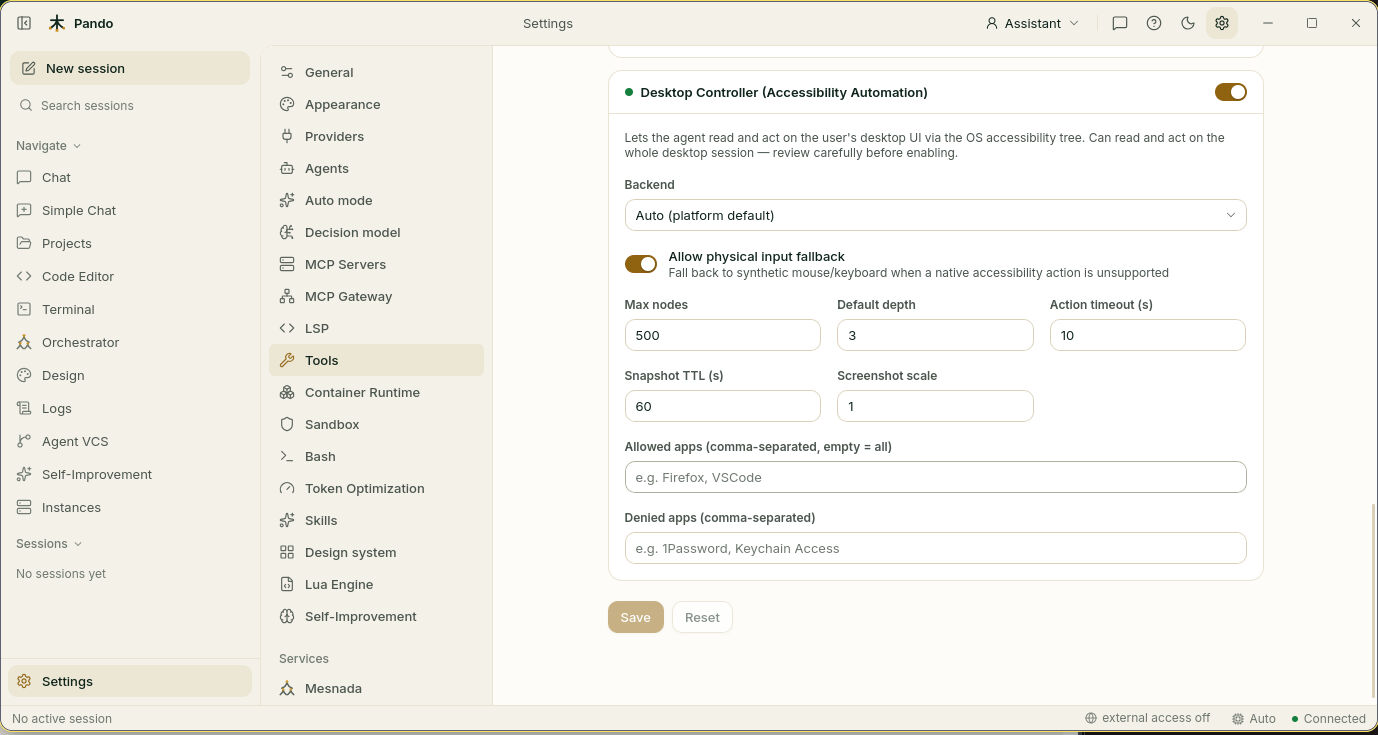Switch theme with the moon icon
The height and width of the screenshot is (735, 1378).
tap(1188, 23)
